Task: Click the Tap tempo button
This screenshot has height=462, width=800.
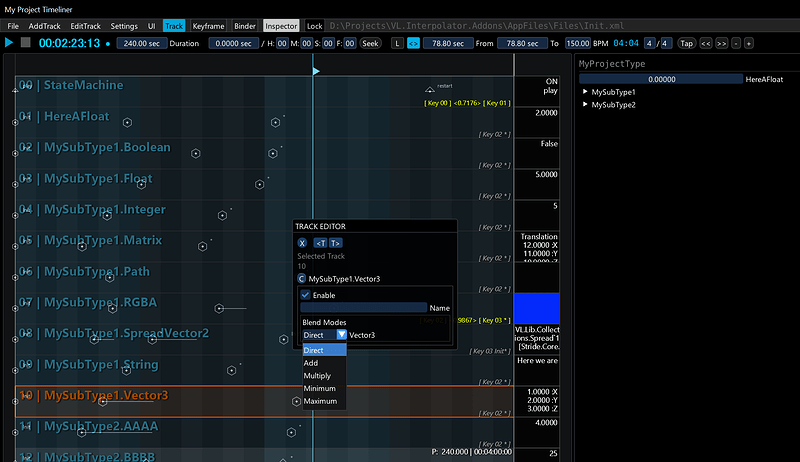Action: click(686, 43)
